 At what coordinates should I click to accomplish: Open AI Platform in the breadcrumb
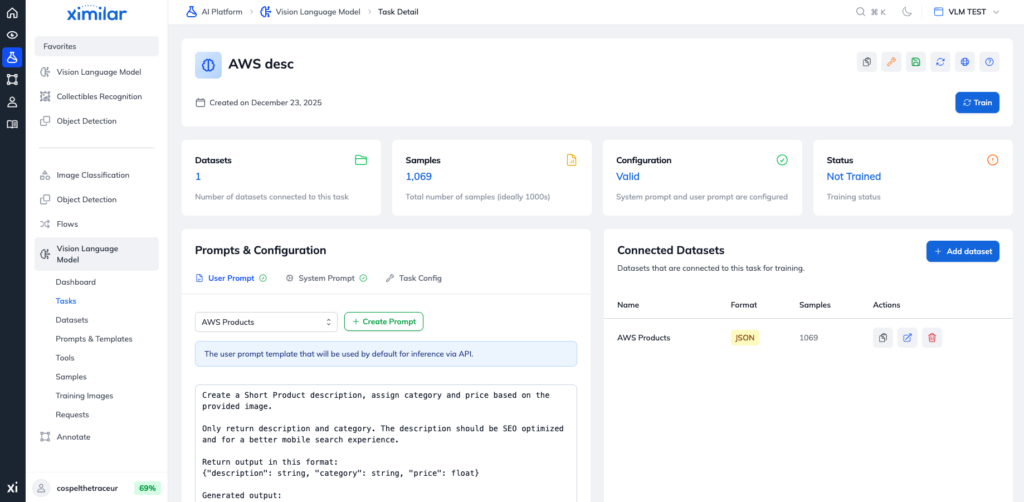(x=216, y=12)
